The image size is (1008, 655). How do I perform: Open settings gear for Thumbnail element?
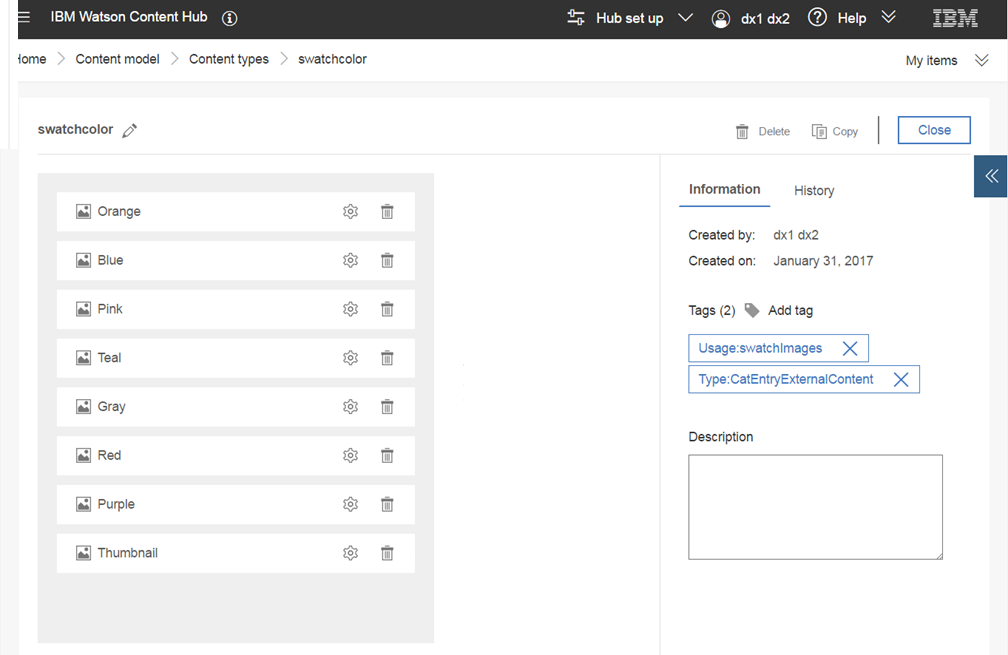click(x=350, y=553)
